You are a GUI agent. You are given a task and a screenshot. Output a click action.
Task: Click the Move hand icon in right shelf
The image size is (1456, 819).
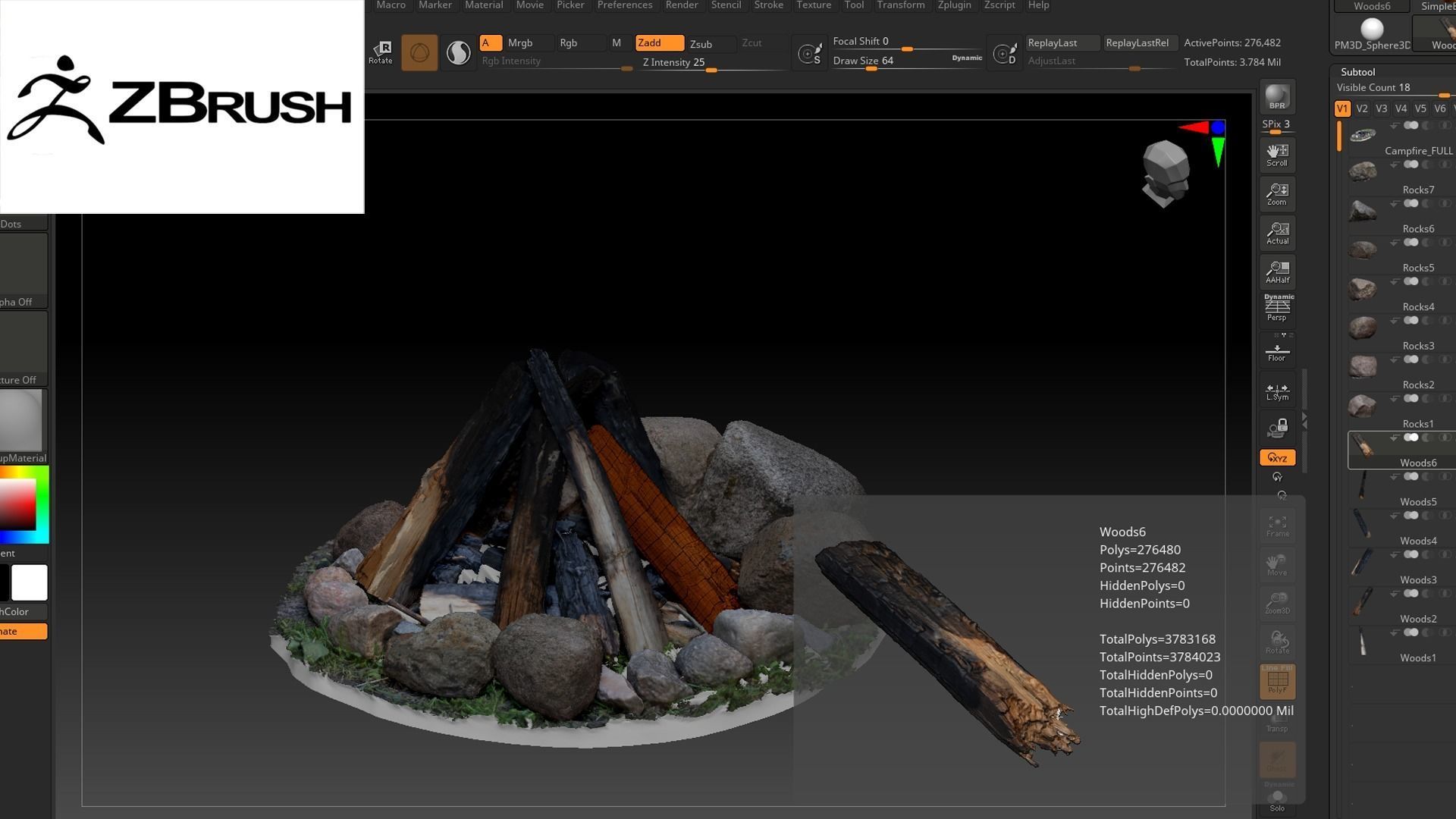click(x=1277, y=564)
